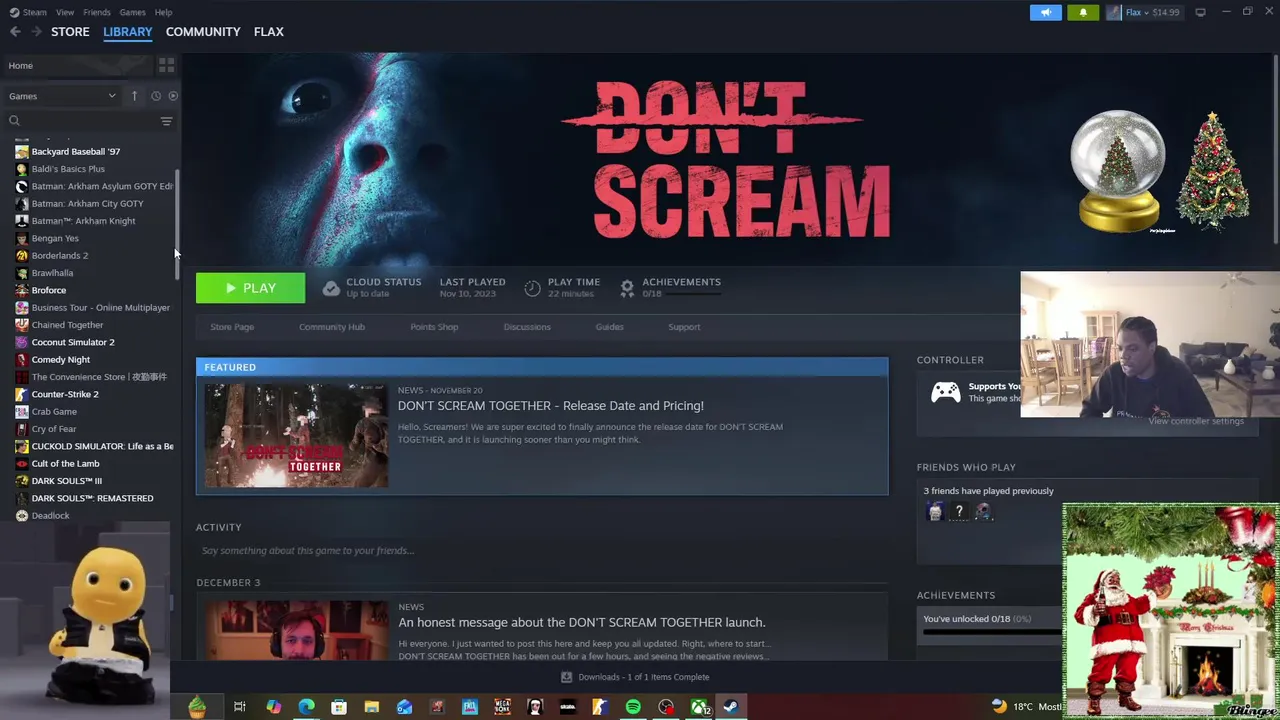Open the Community Hub link
The height and width of the screenshot is (720, 1280).
(x=332, y=327)
